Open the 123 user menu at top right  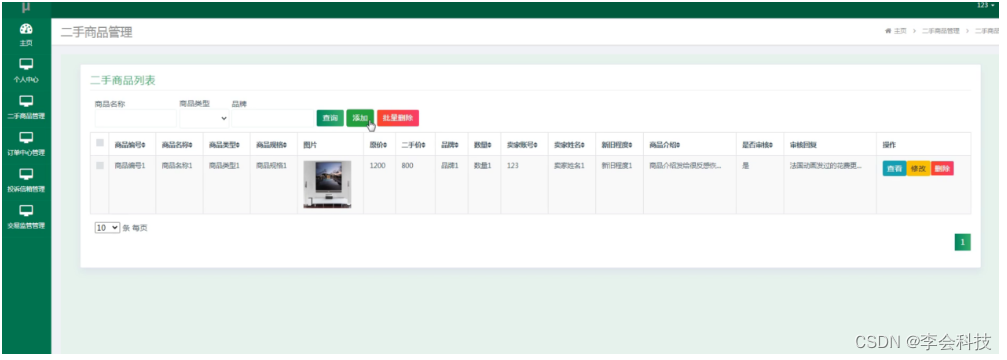(x=986, y=5)
